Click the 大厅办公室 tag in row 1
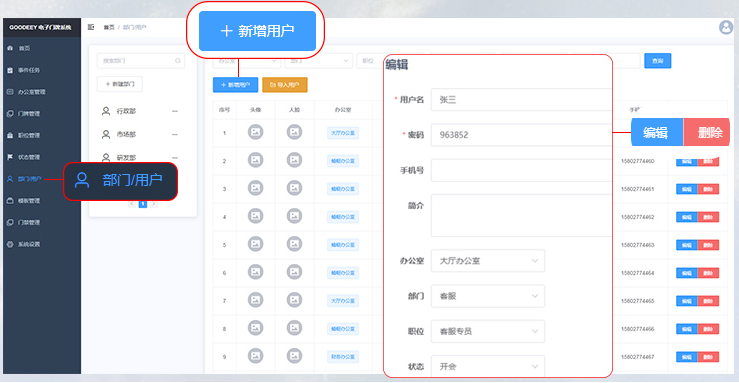Image resolution: width=739 pixels, height=383 pixels. (343, 133)
